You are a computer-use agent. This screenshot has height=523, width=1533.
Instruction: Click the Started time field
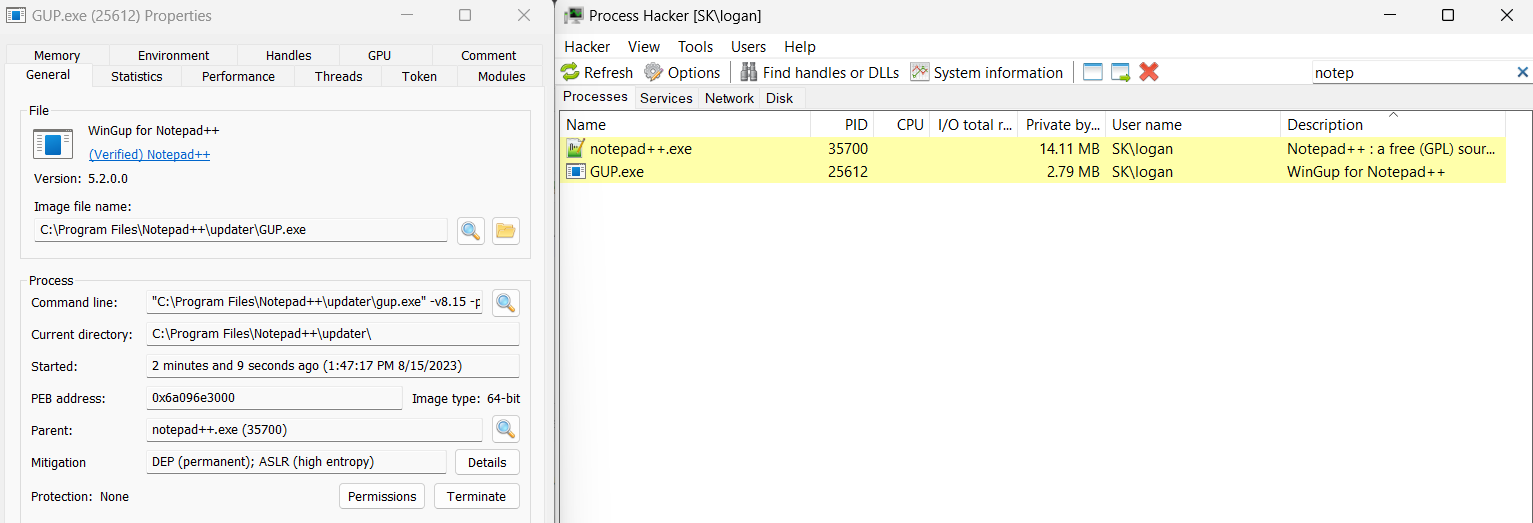(x=333, y=366)
